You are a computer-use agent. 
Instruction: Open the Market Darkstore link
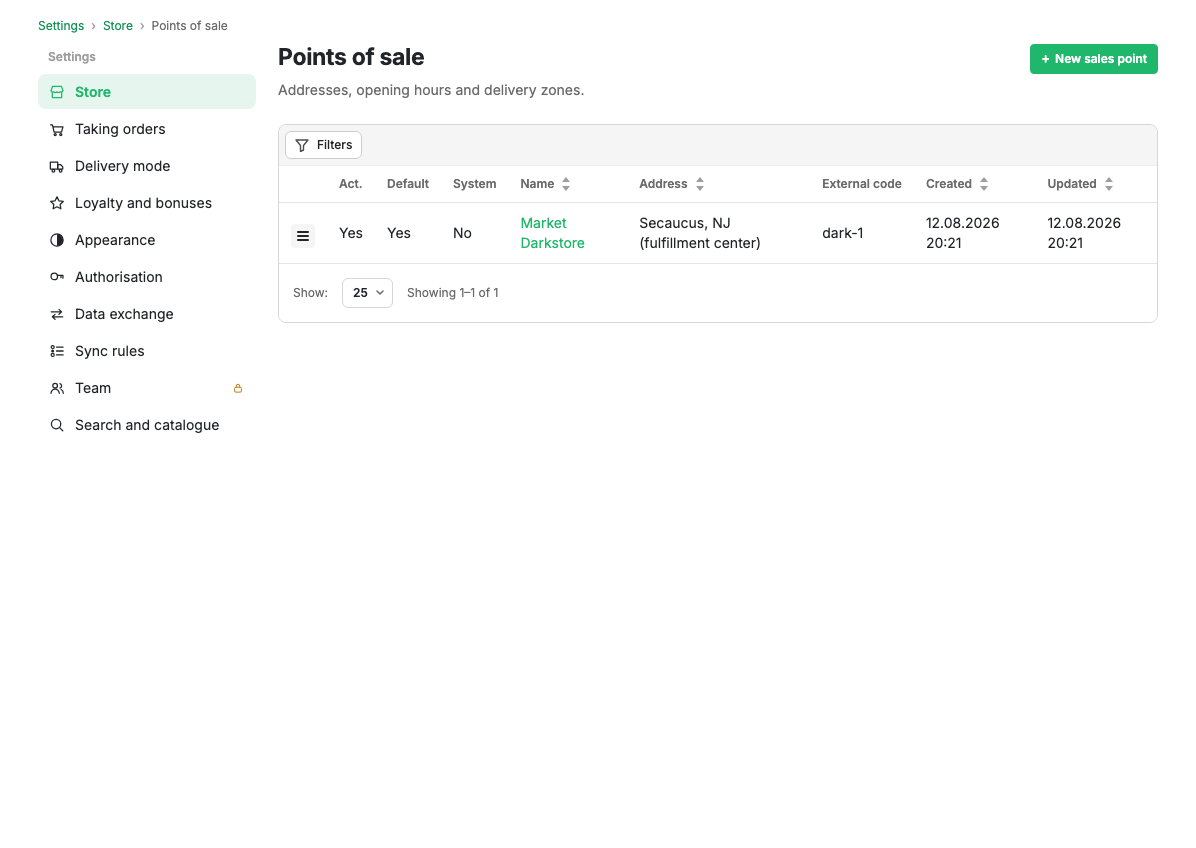(x=552, y=233)
